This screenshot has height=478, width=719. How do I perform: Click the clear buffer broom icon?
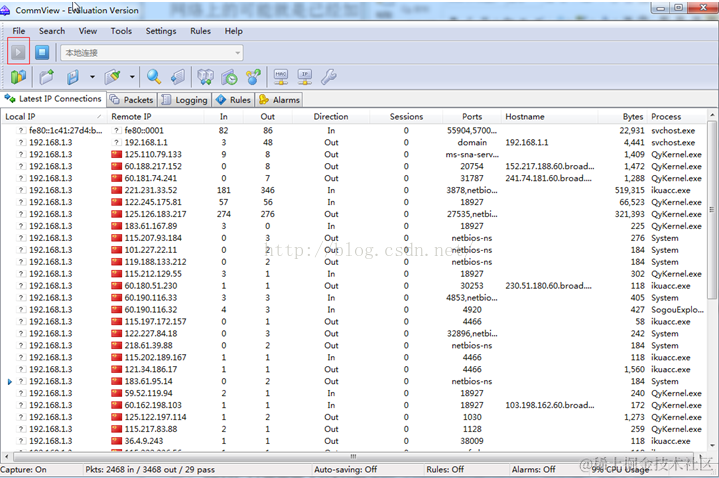coord(112,77)
